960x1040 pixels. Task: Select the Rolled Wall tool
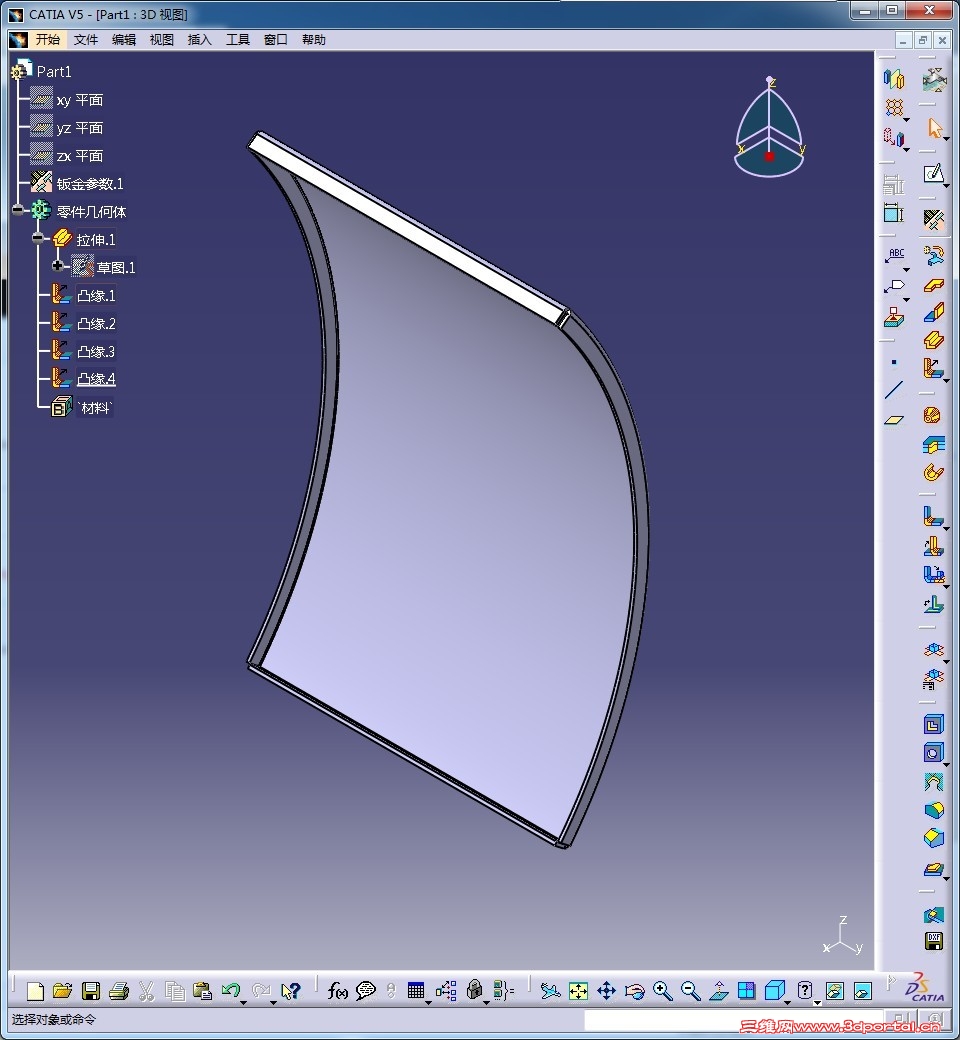[x=933, y=472]
